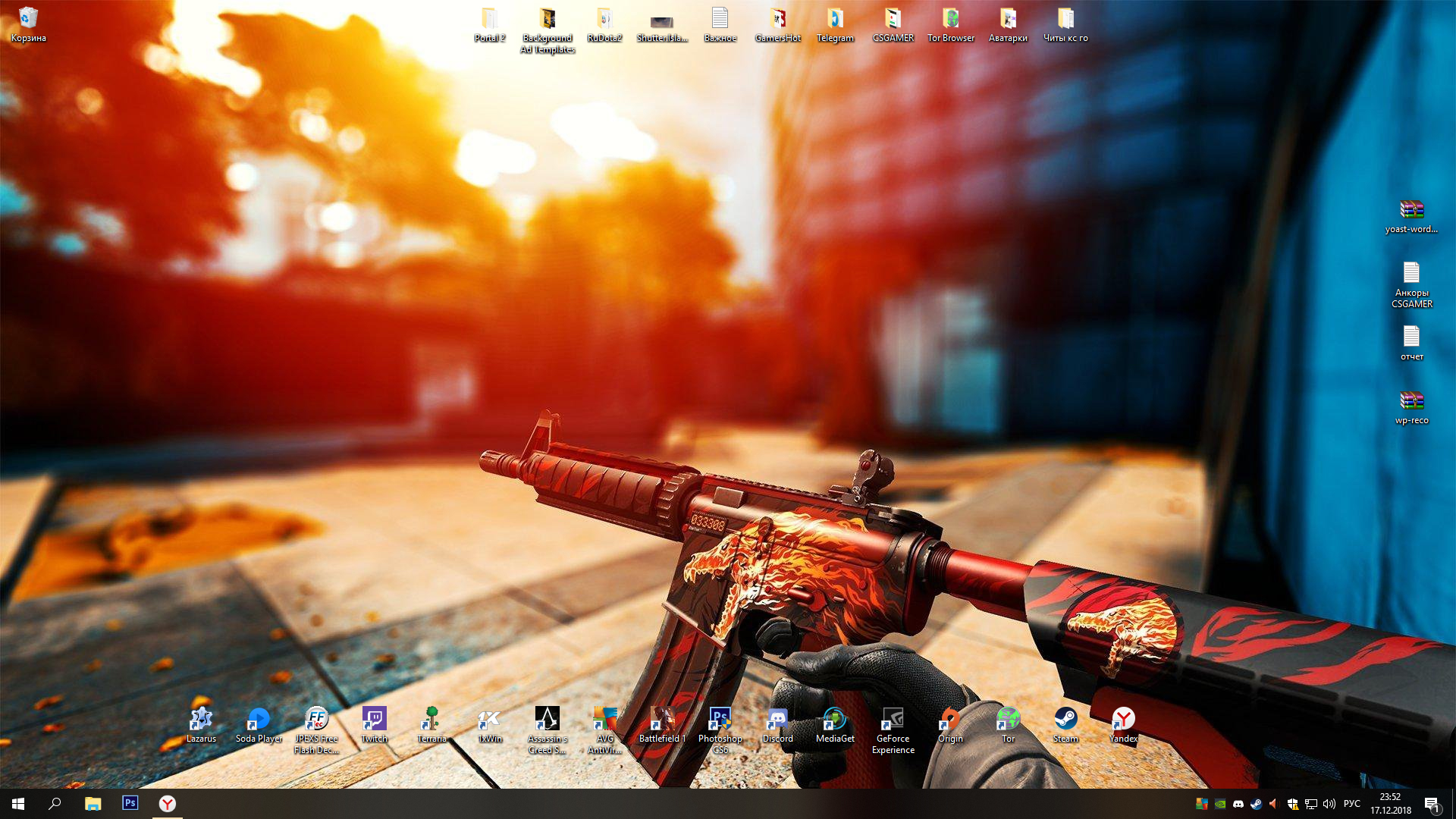1456x819 pixels.
Task: Open the notification action center
Action: [1432, 804]
